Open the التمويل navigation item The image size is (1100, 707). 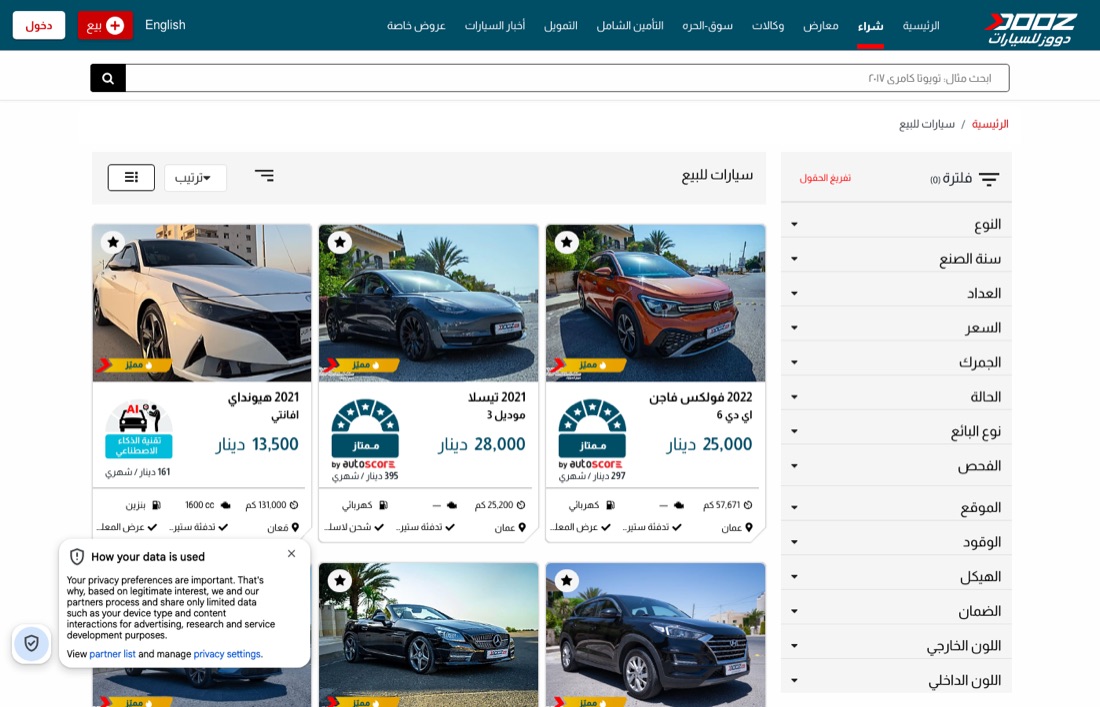(x=561, y=26)
